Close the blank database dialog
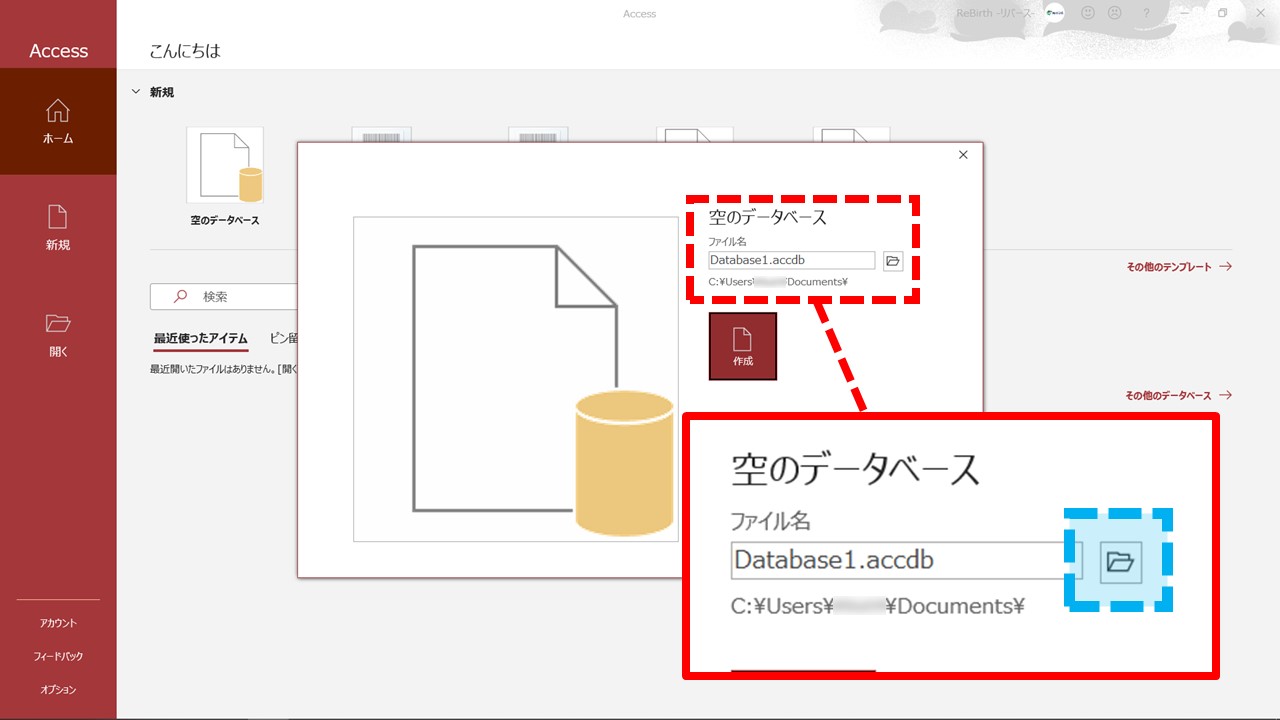Image resolution: width=1280 pixels, height=720 pixels. 963,155
